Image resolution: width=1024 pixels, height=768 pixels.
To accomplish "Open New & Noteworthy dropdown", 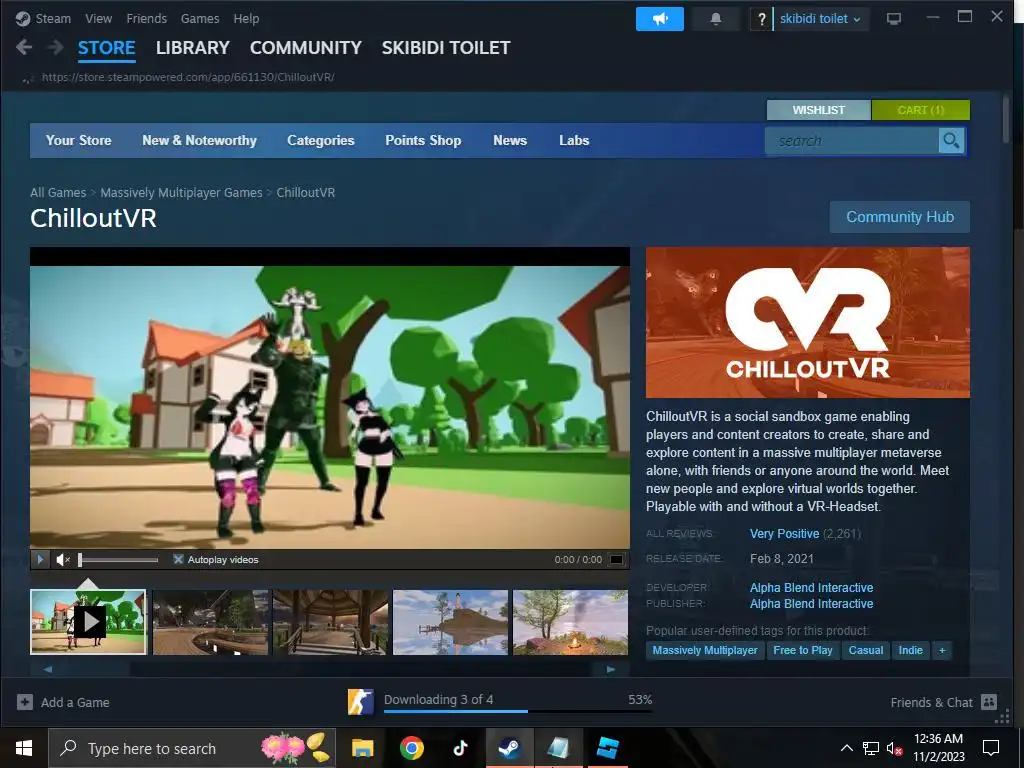I will click(x=199, y=140).
